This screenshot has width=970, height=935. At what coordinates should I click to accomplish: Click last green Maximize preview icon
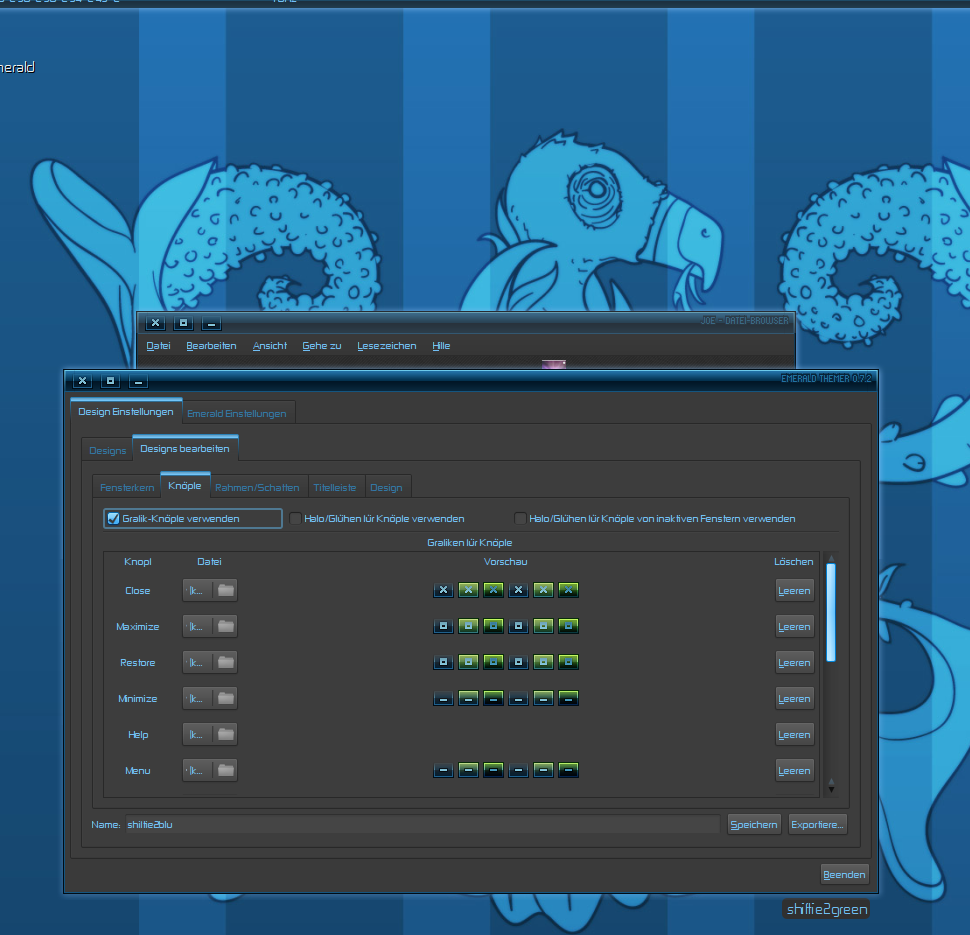(569, 626)
